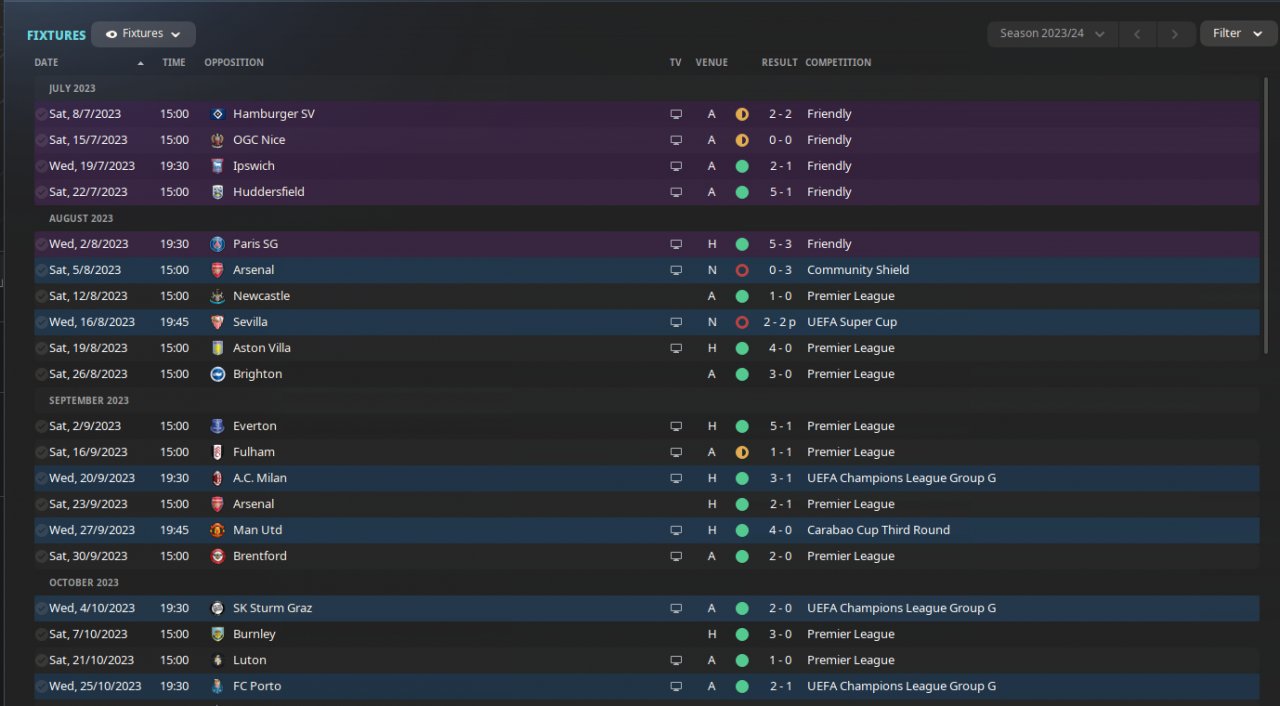Toggle the check circle beside Wed, 2/8/2023

[41, 244]
